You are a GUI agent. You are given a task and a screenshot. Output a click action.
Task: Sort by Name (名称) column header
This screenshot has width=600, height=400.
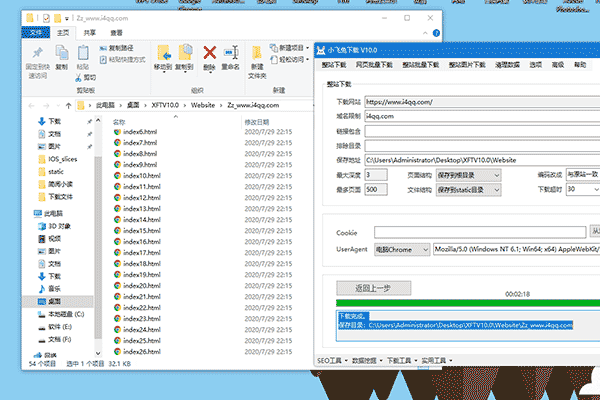point(119,122)
